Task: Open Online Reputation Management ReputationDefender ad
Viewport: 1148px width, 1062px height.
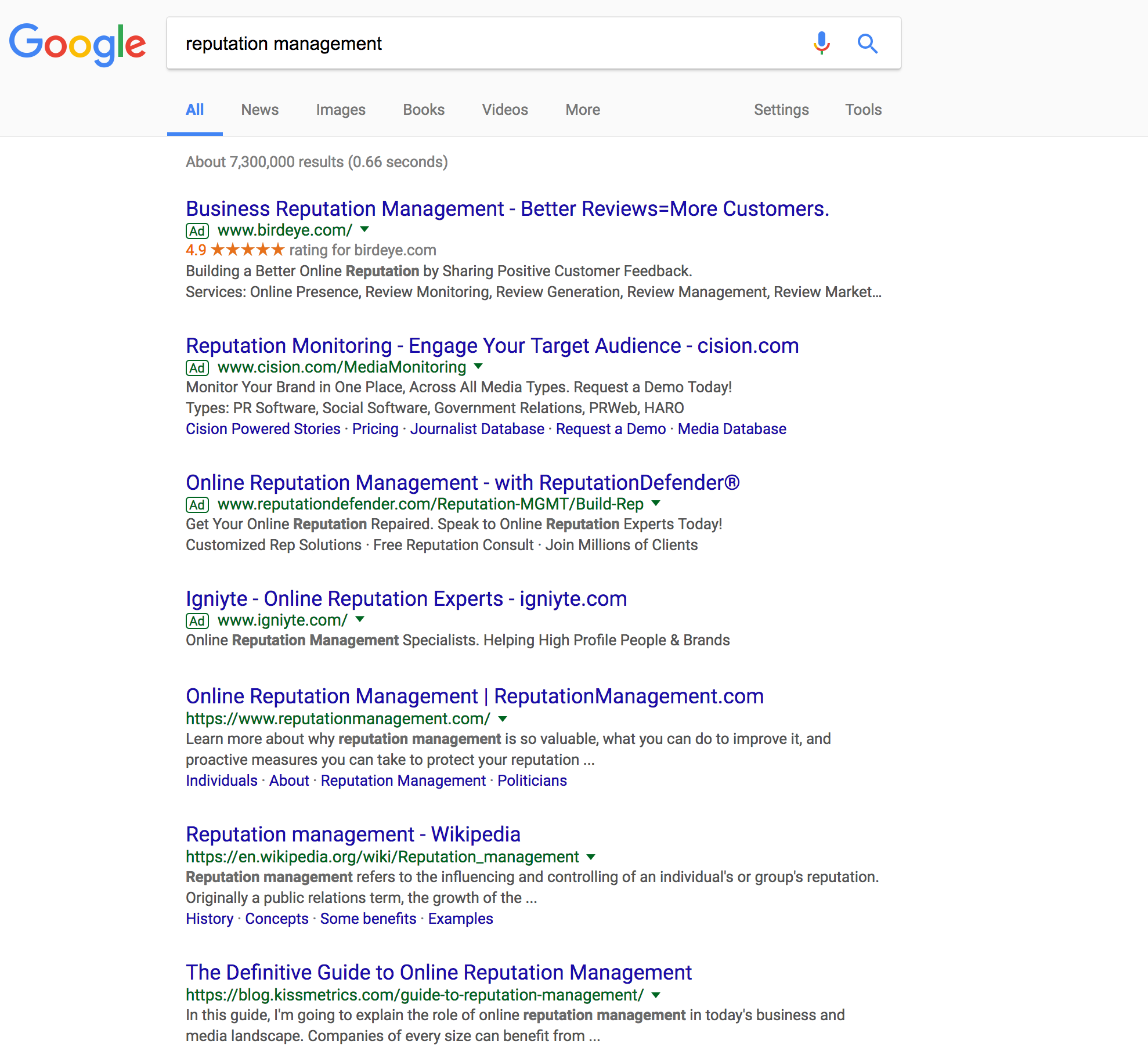Action: pyautogui.click(x=463, y=483)
